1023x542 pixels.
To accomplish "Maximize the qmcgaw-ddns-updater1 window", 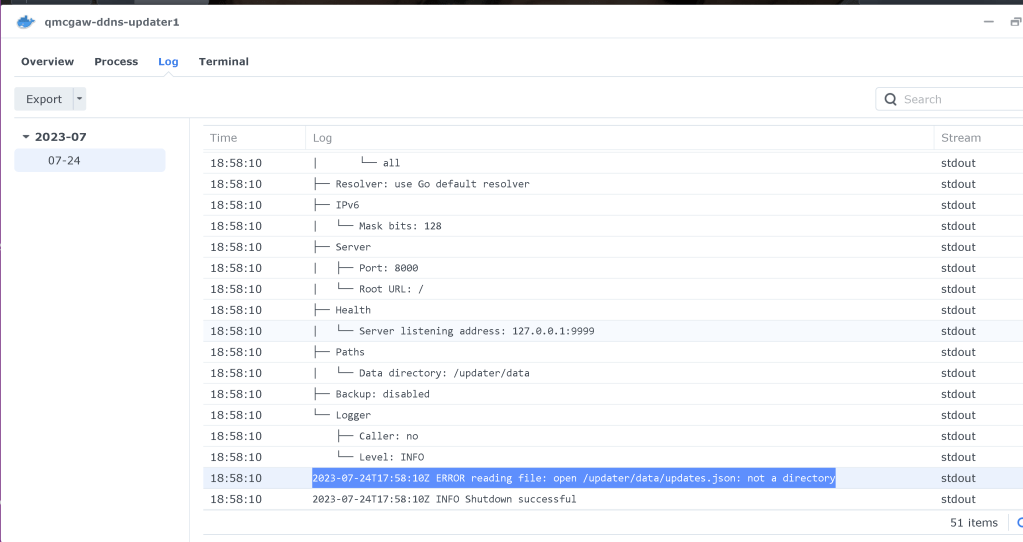I will [1016, 22].
